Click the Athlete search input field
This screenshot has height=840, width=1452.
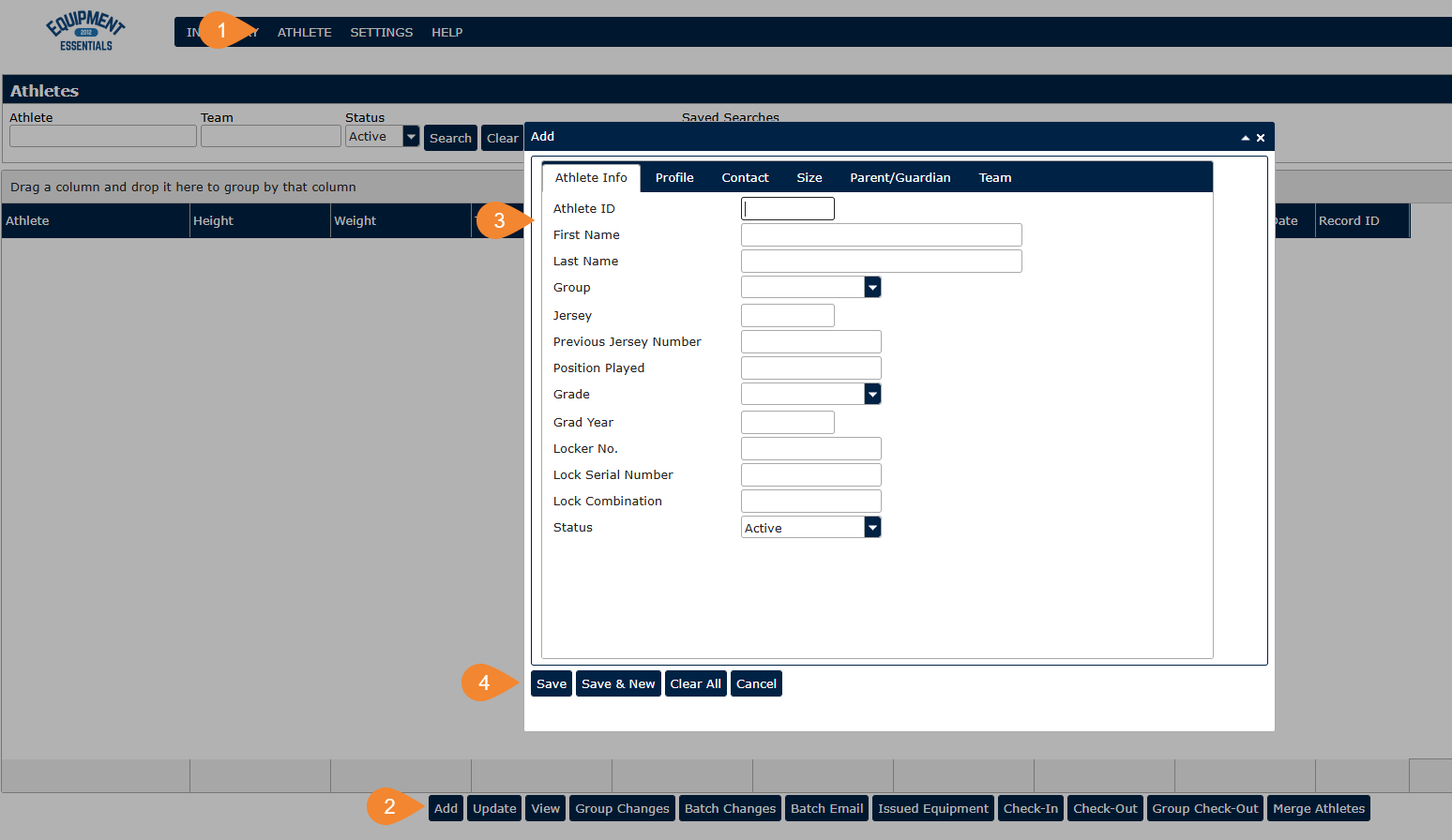point(103,136)
